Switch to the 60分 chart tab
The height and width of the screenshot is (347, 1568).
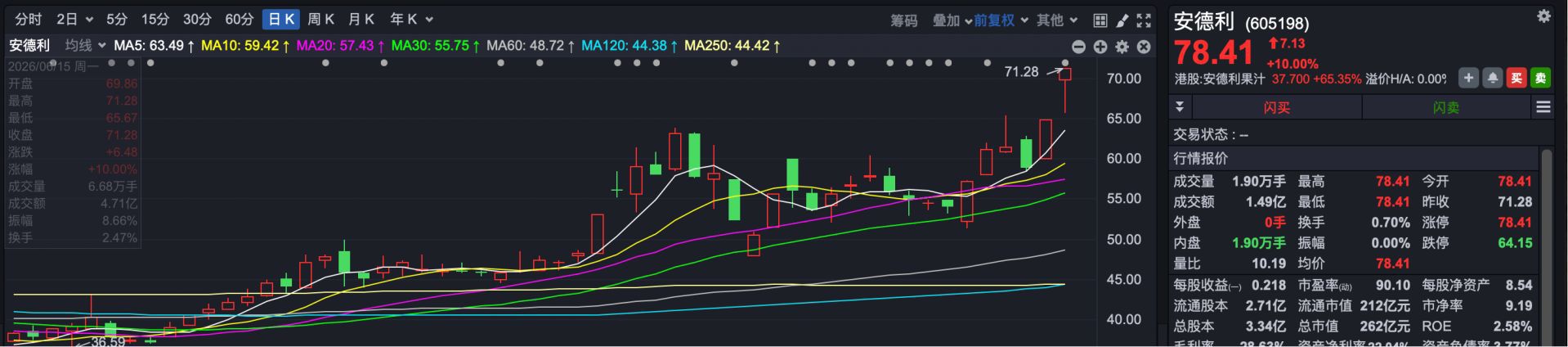(x=239, y=20)
